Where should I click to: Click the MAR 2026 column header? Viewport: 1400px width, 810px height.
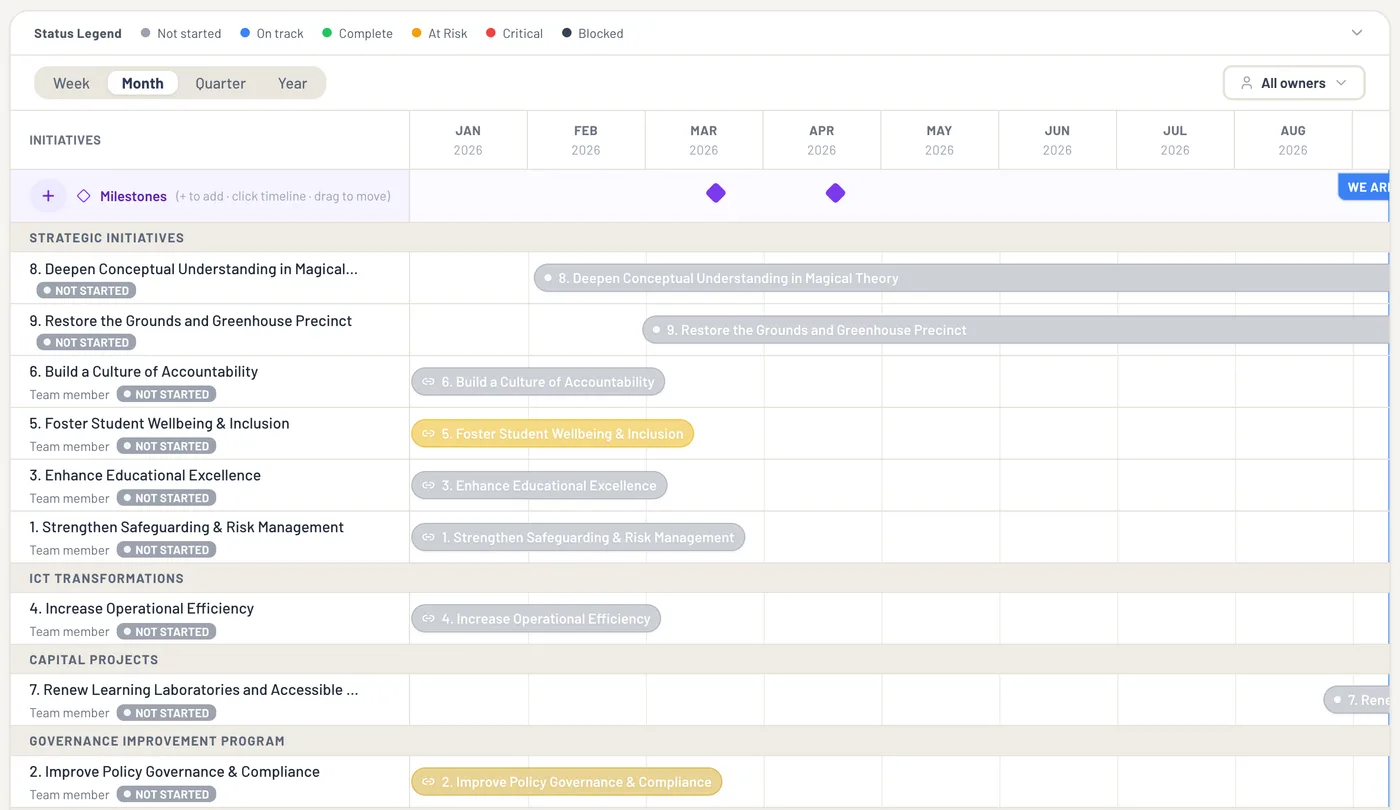(704, 140)
